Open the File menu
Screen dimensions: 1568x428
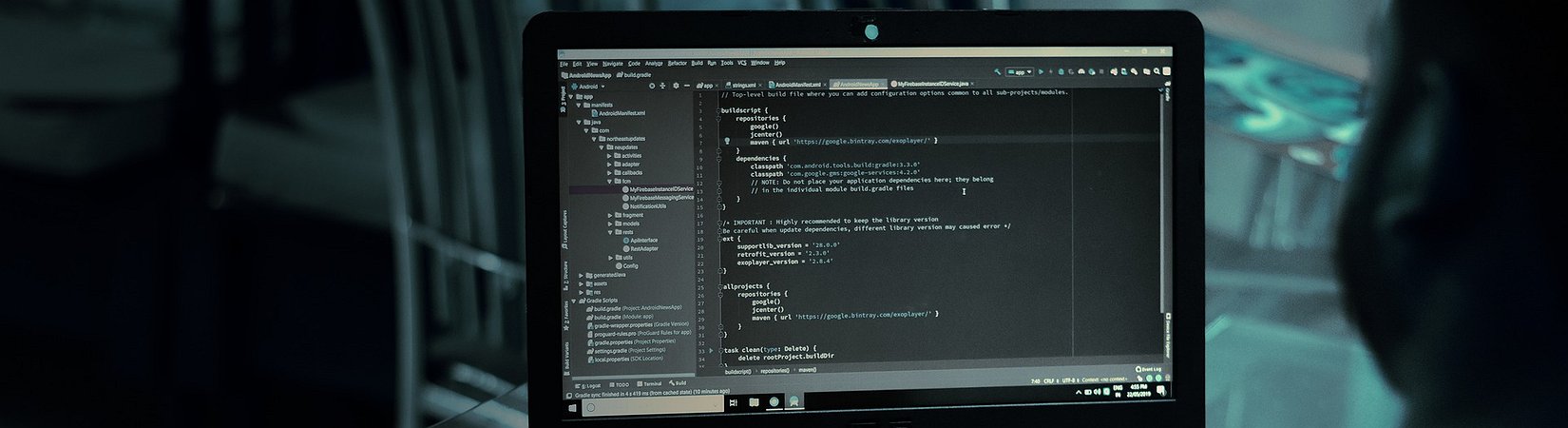(x=564, y=64)
